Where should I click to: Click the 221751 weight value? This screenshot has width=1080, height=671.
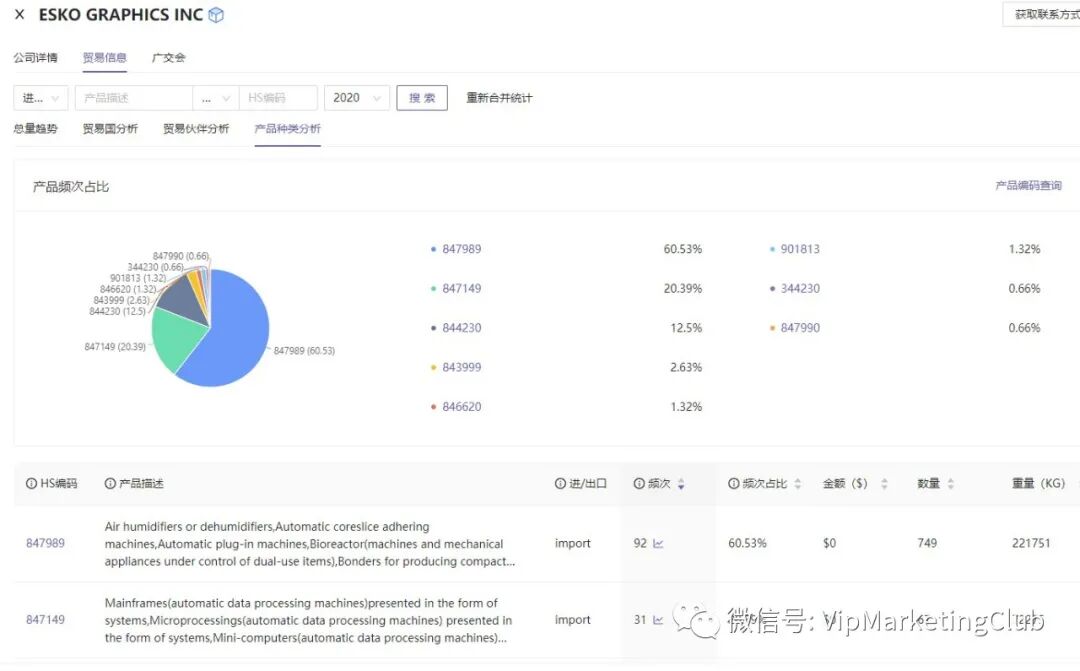tap(1031, 543)
